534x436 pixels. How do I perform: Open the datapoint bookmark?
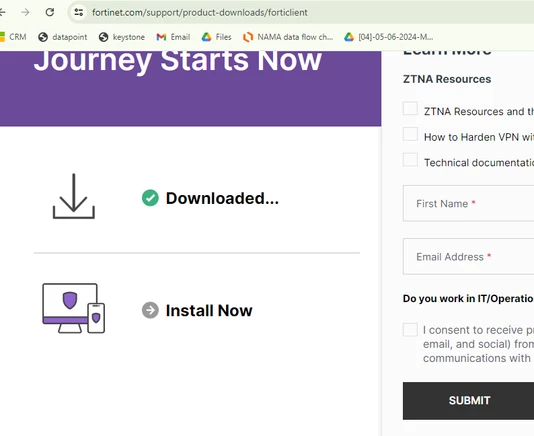(63, 37)
